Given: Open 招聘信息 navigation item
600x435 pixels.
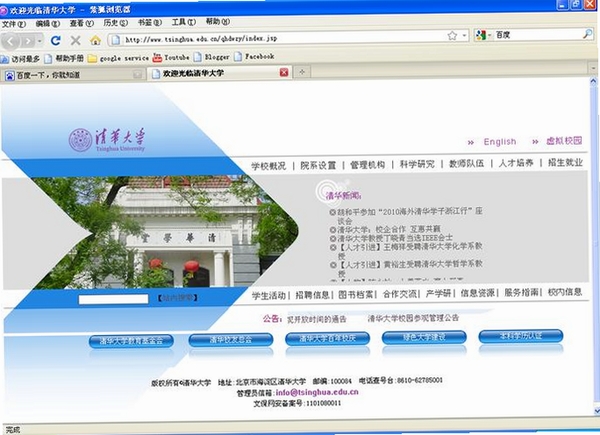Looking at the screenshot, I should (x=312, y=295).
